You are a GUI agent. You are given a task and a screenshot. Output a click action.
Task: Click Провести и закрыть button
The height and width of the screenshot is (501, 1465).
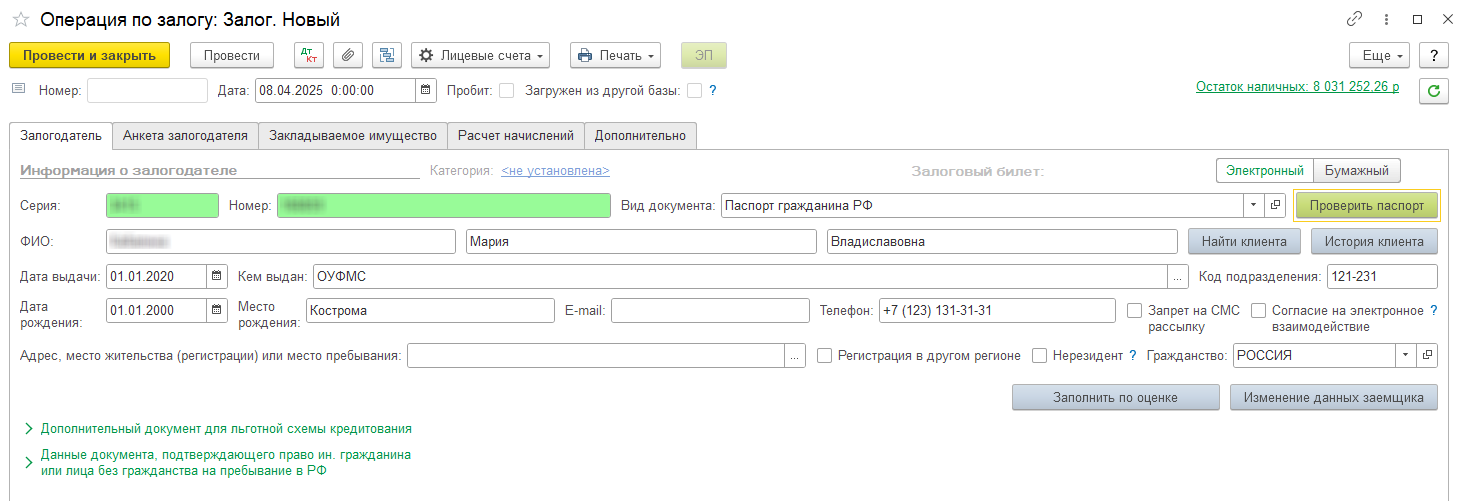89,55
